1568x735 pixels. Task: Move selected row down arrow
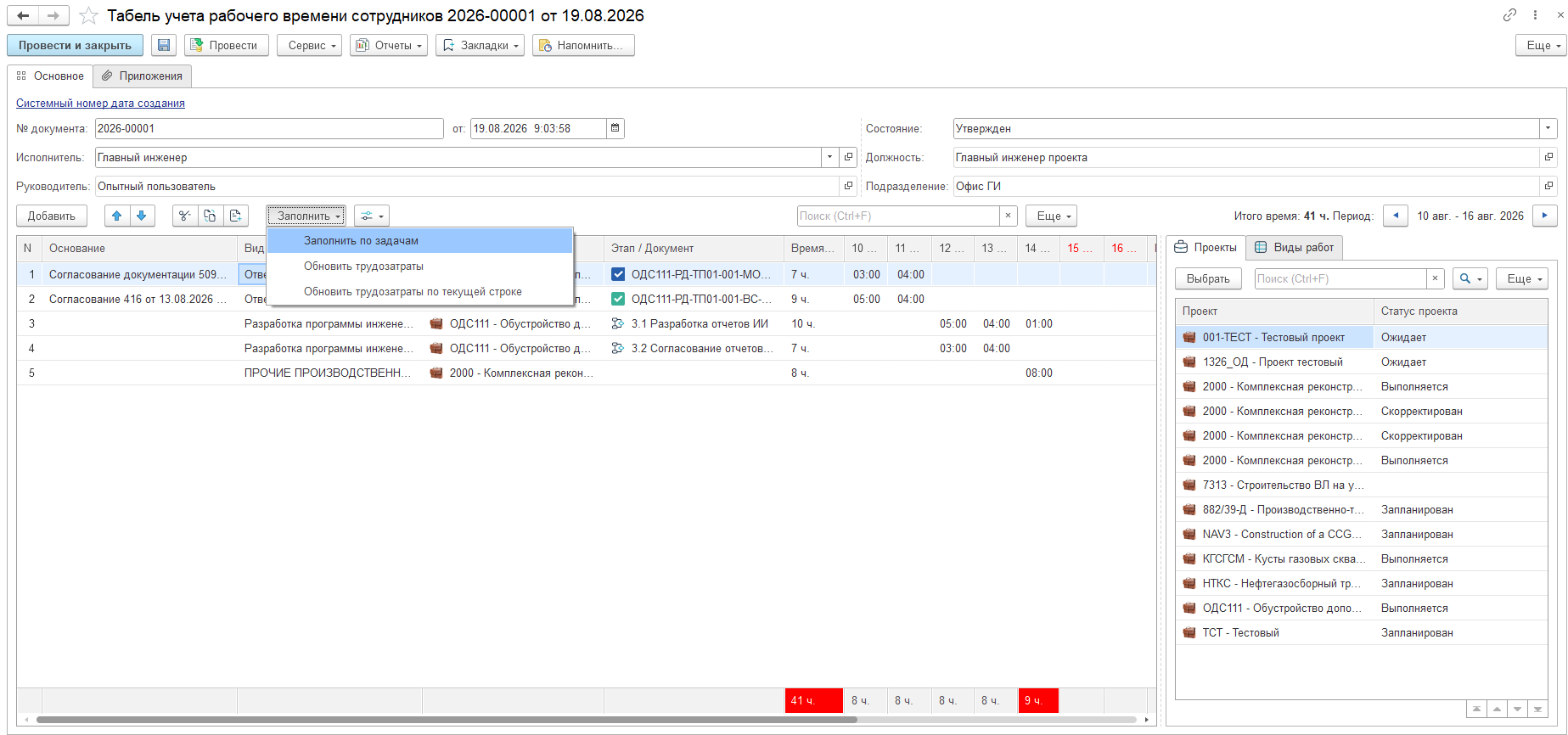142,216
